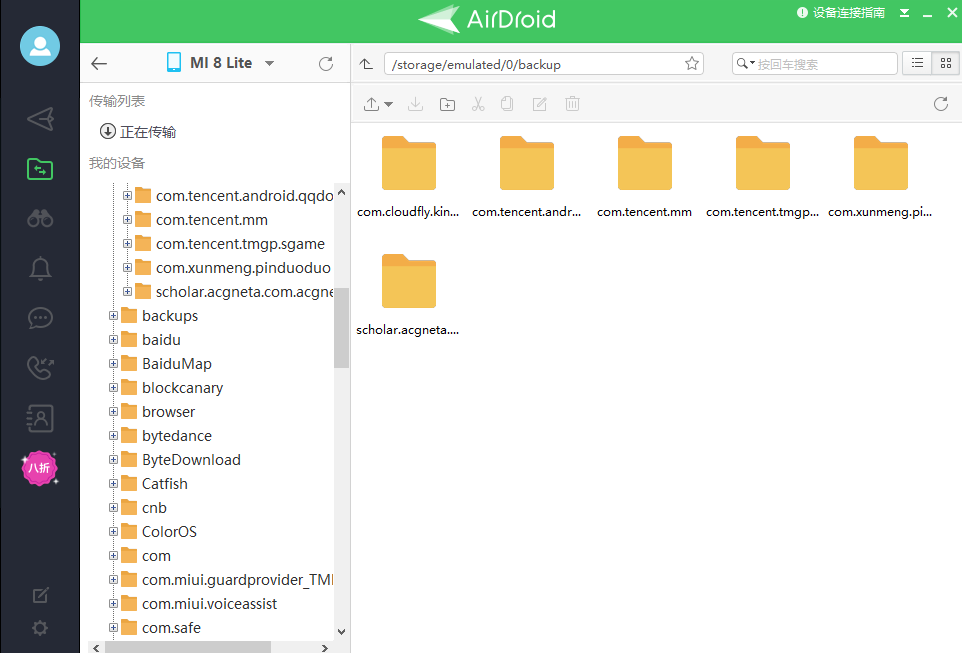Viewport: 962px width, 653px height.
Task: Select scholar.acgneta.... folder thumbnail
Action: pos(409,295)
